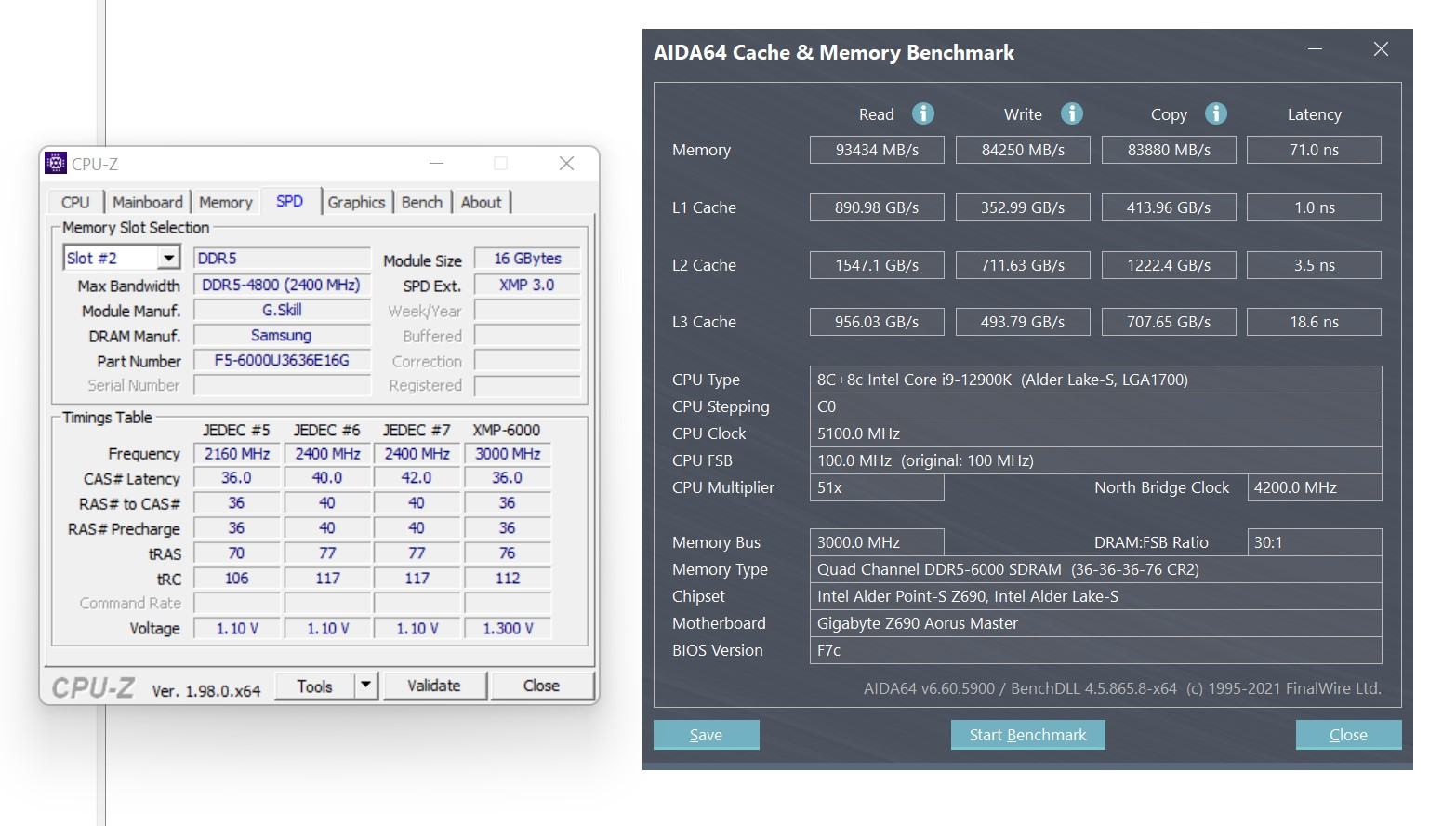Click the Max Bandwidth field DDR5-4800

click(x=282, y=285)
